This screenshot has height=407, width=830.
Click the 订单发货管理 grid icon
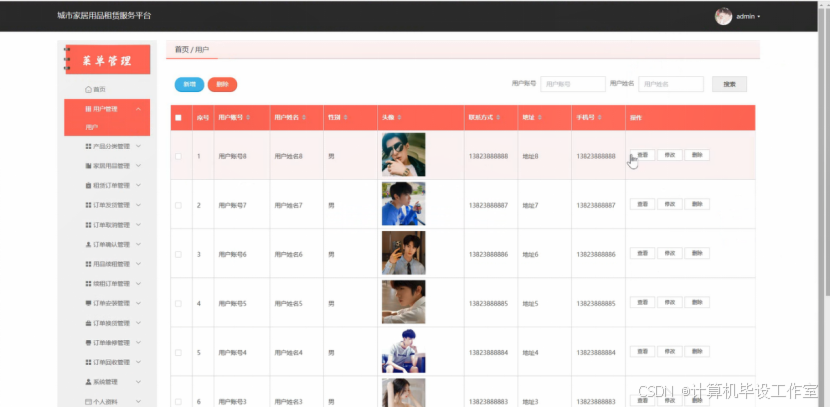[88, 205]
